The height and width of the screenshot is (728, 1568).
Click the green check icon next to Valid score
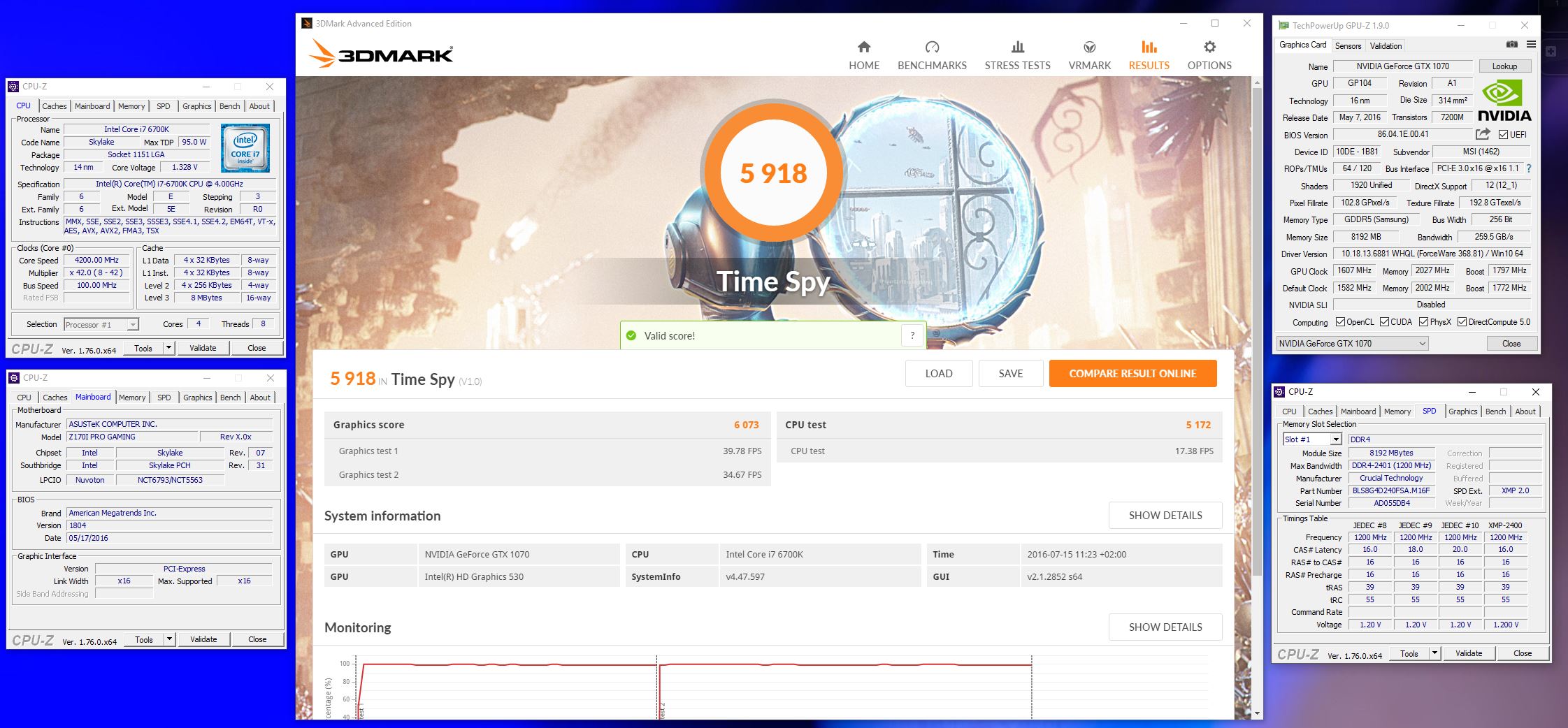click(631, 335)
